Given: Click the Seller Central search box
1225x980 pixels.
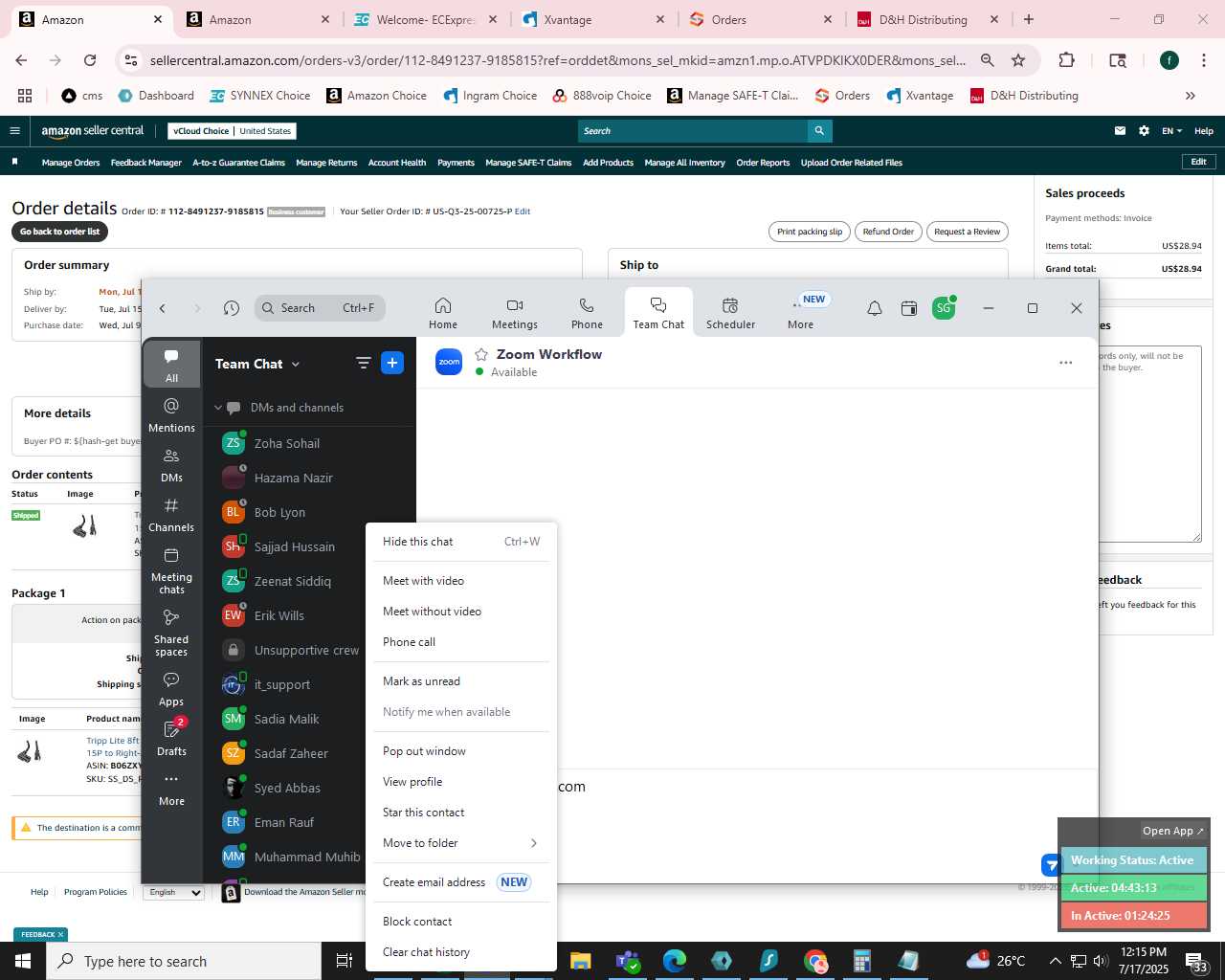Looking at the screenshot, I should [693, 131].
